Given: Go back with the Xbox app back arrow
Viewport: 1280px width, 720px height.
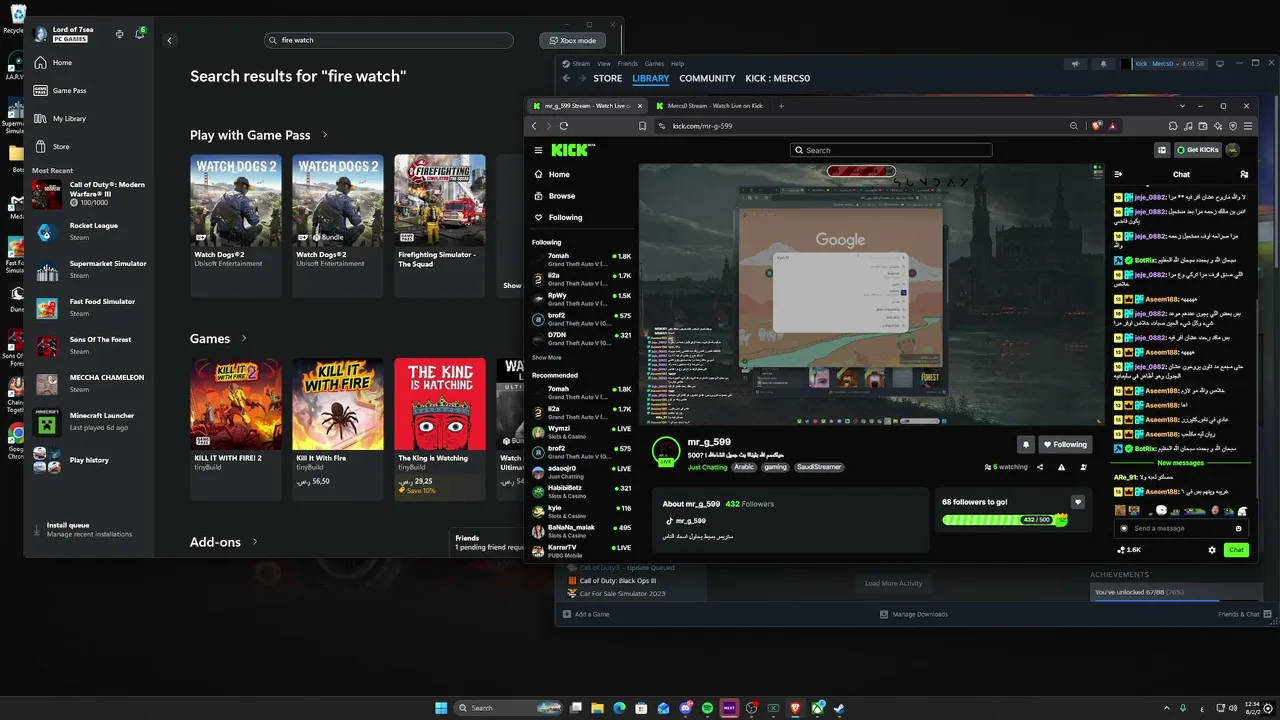Looking at the screenshot, I should click(x=169, y=41).
